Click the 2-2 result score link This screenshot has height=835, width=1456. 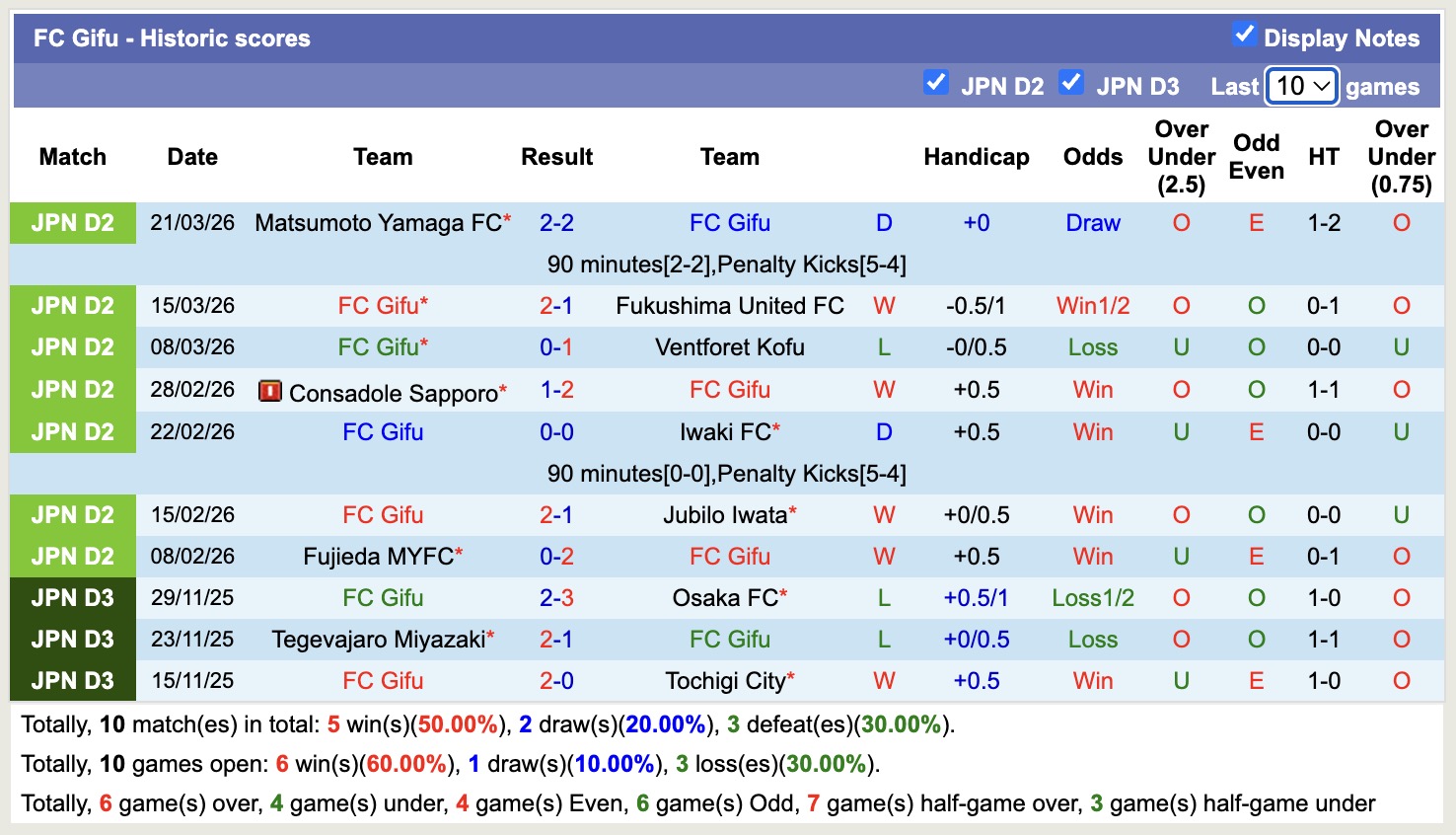click(556, 223)
